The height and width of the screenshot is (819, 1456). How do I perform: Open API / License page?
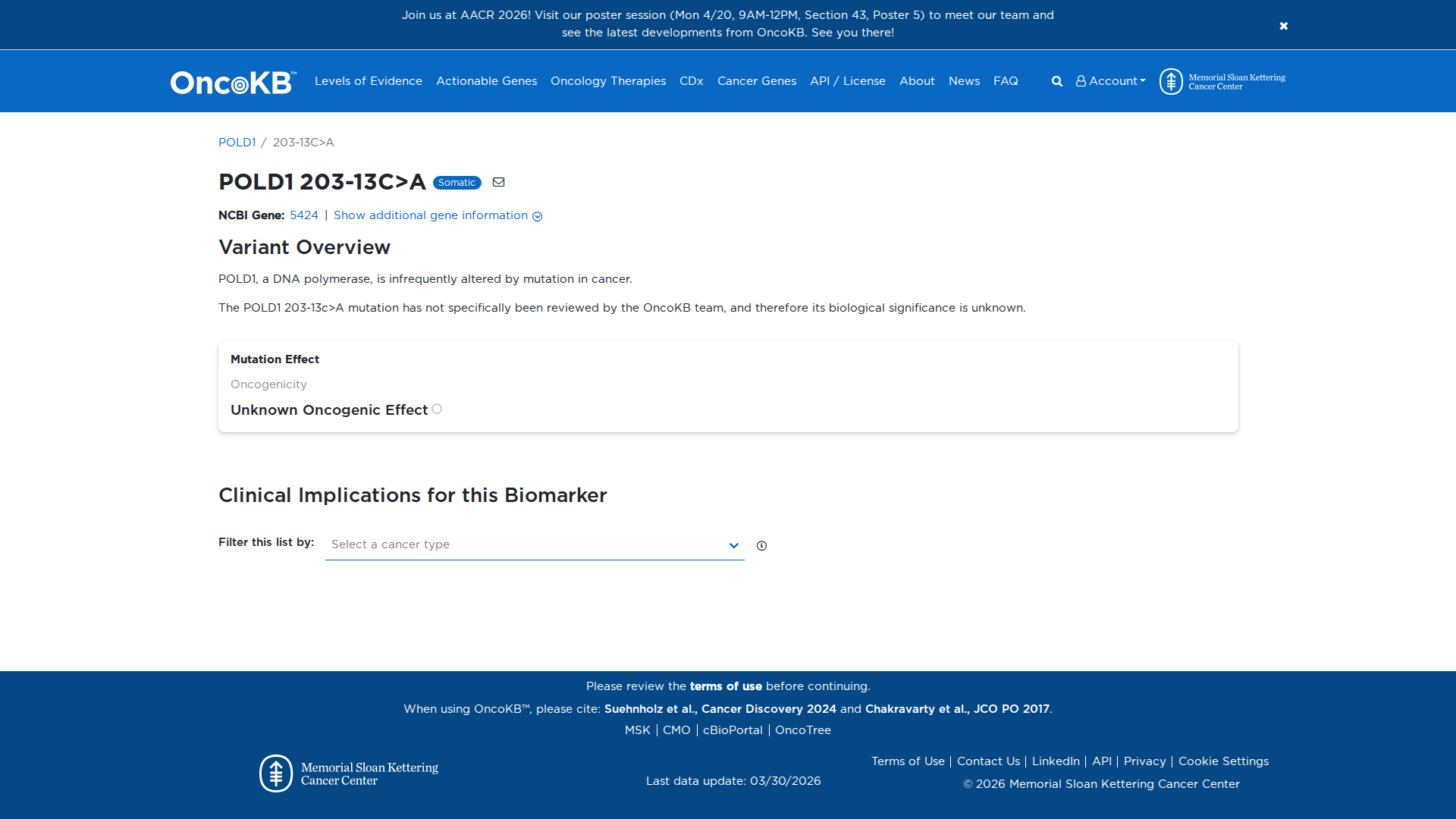848,81
